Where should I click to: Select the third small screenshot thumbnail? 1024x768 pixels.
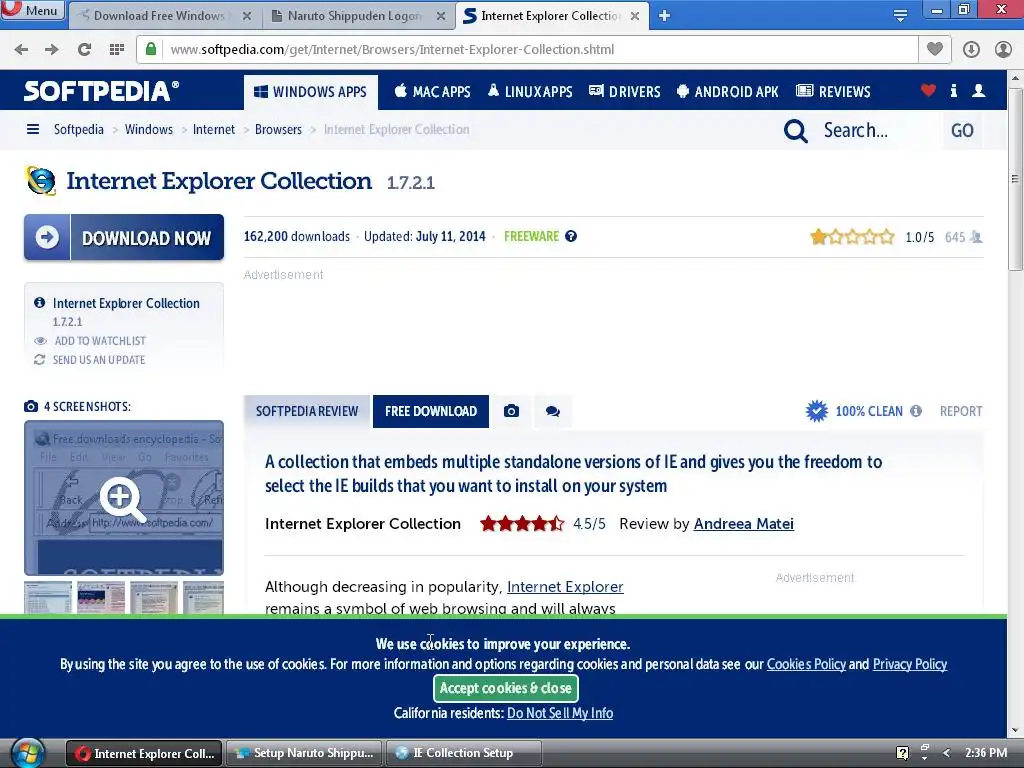(154, 598)
